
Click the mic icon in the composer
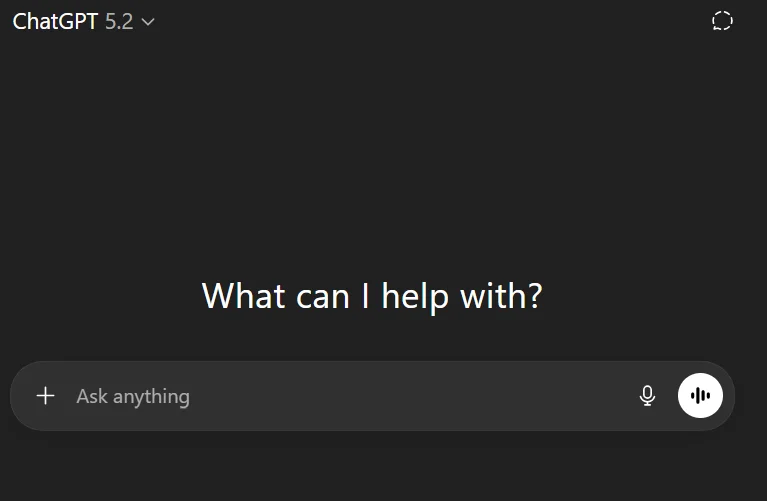(647, 396)
